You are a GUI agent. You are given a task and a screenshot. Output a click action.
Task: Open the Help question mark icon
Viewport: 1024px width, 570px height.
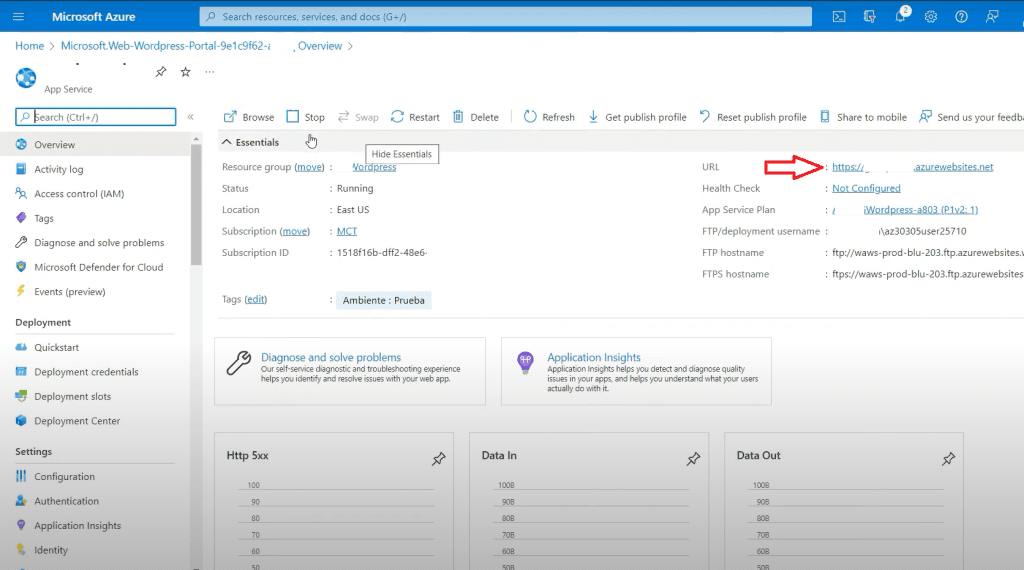click(x=961, y=16)
